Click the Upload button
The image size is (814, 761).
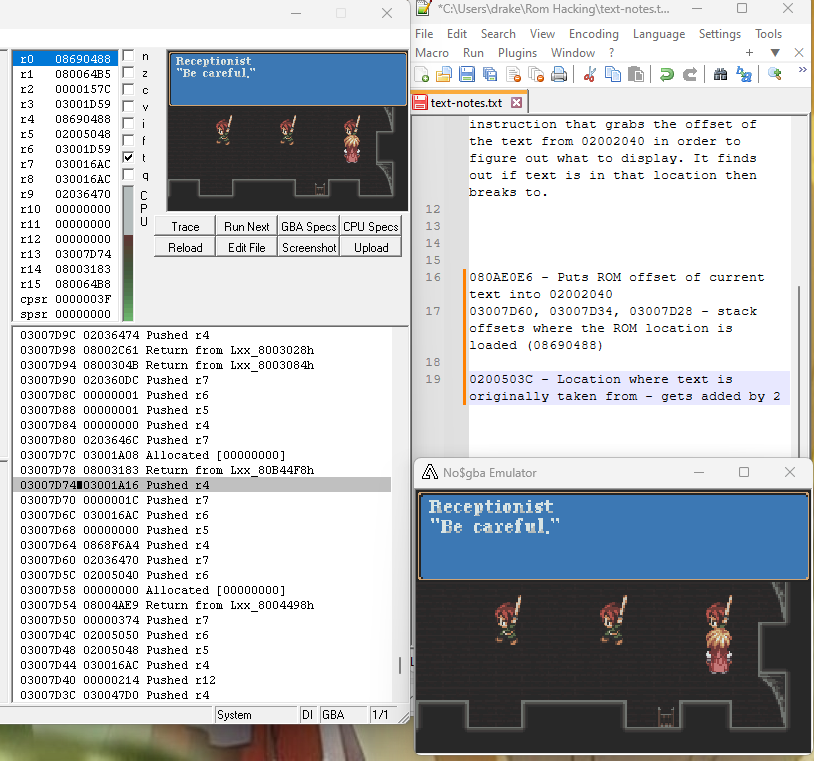[x=371, y=248]
